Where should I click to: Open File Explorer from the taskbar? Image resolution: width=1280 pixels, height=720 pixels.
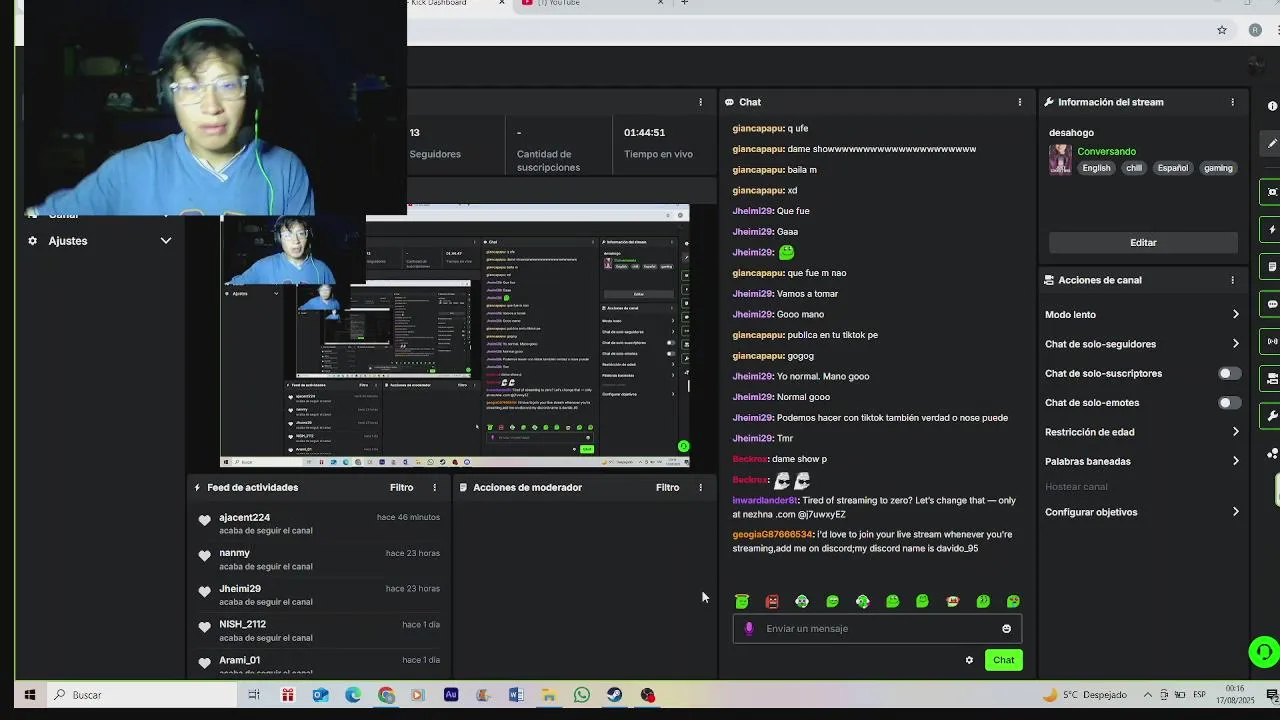click(549, 695)
